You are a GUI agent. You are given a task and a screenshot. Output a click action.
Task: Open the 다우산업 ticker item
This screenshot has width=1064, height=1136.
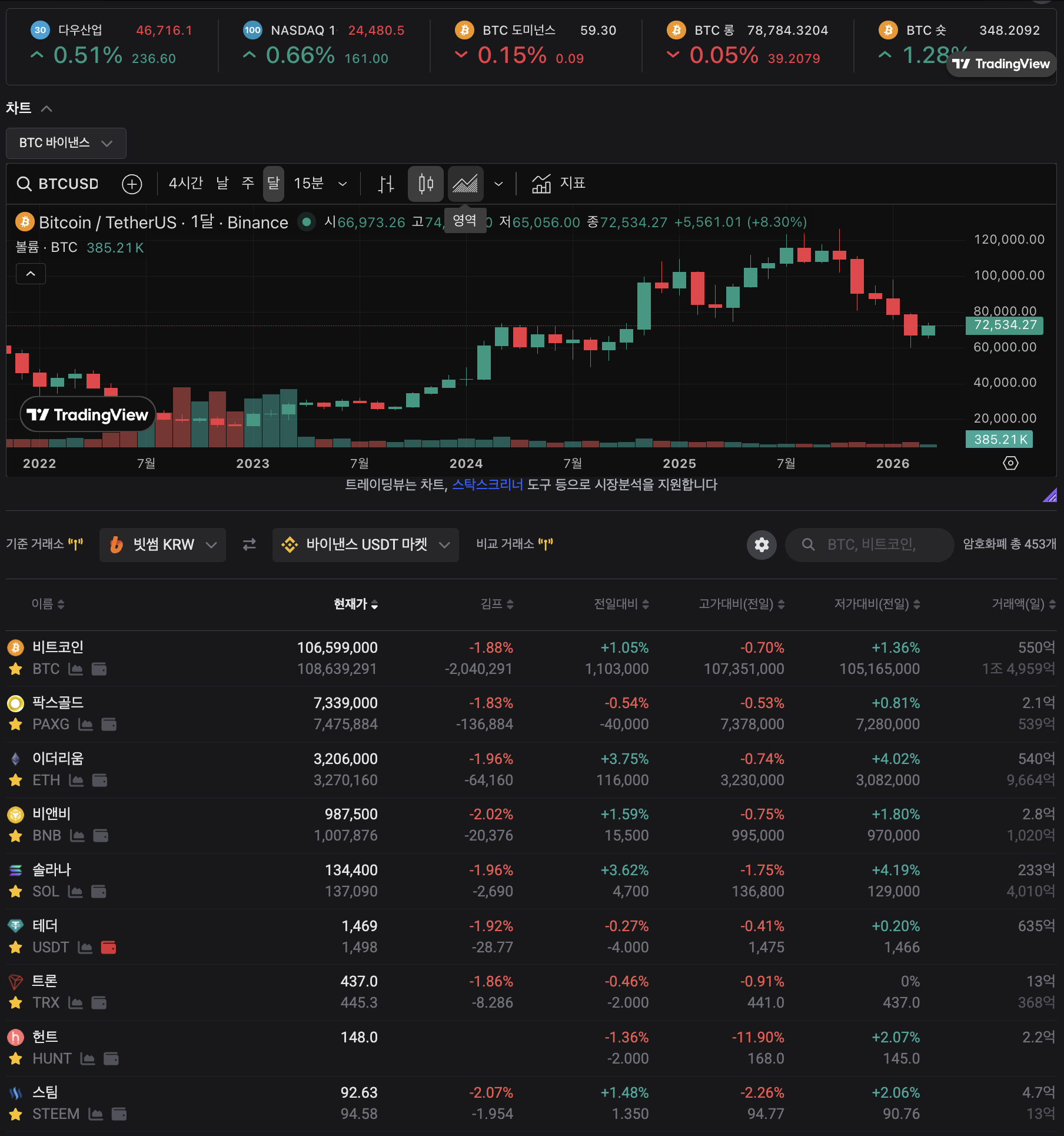(x=112, y=45)
